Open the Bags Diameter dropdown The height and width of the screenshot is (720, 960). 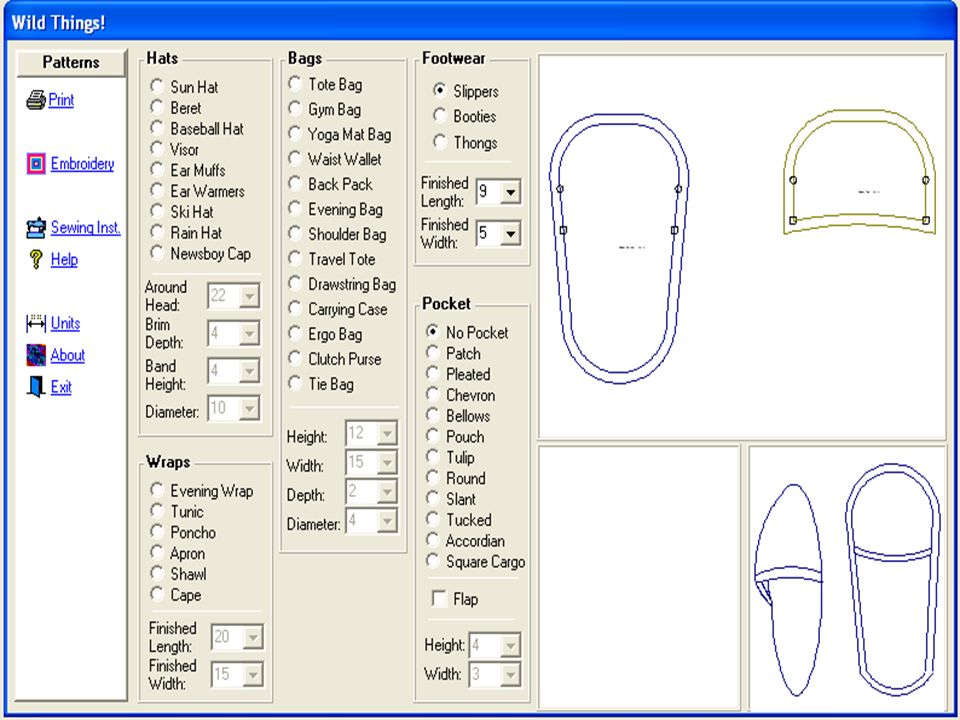387,521
